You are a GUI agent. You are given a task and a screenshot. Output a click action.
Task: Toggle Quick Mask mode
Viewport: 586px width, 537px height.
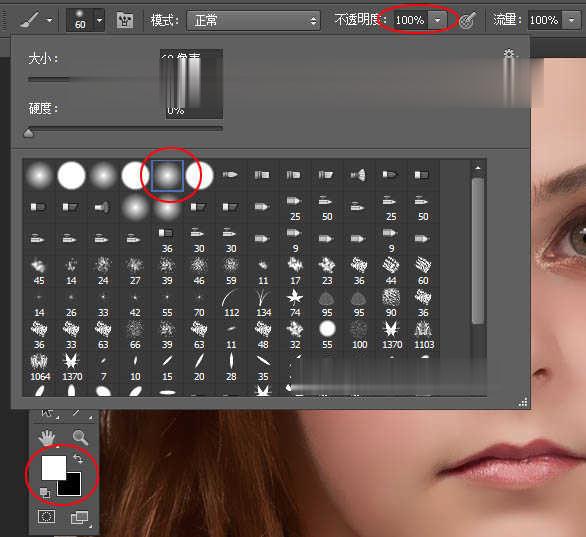[x=47, y=516]
